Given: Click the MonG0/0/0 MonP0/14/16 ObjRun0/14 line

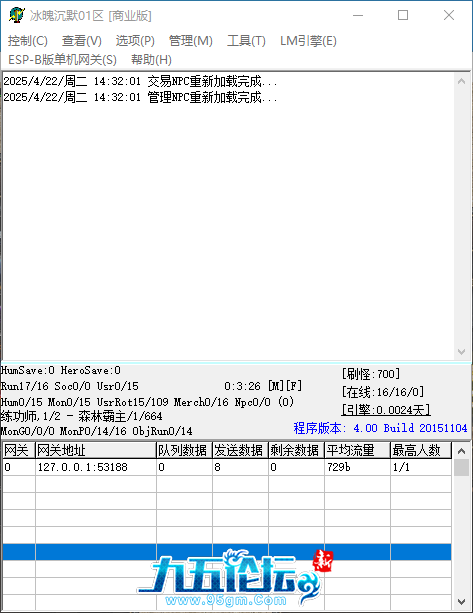Looking at the screenshot, I should tap(96, 431).
